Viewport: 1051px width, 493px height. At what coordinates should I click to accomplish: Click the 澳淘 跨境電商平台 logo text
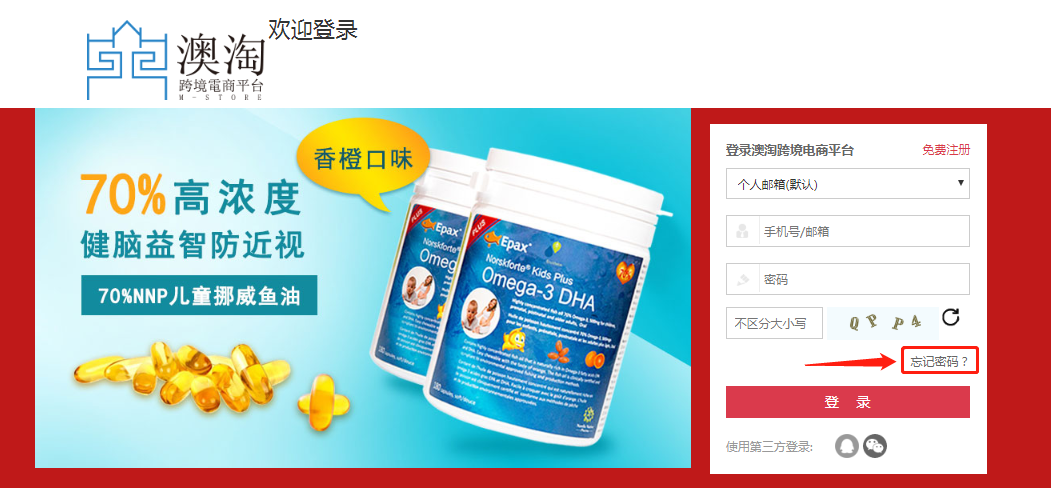[221, 68]
